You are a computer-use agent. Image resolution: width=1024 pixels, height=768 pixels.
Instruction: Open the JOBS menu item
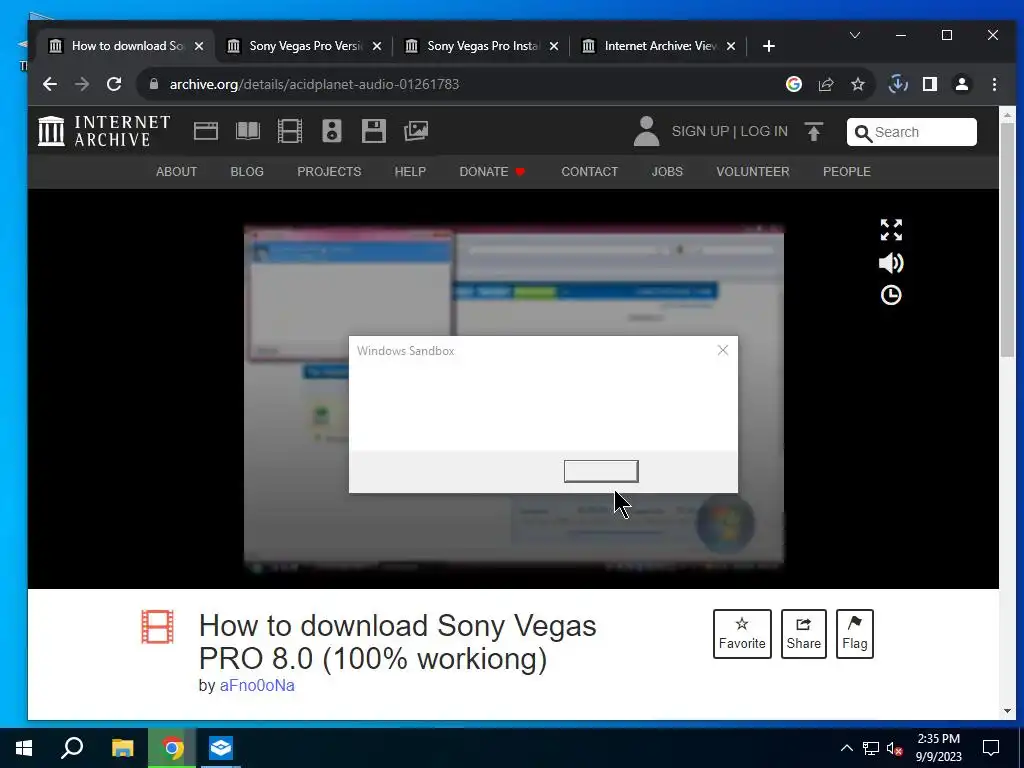[667, 172]
